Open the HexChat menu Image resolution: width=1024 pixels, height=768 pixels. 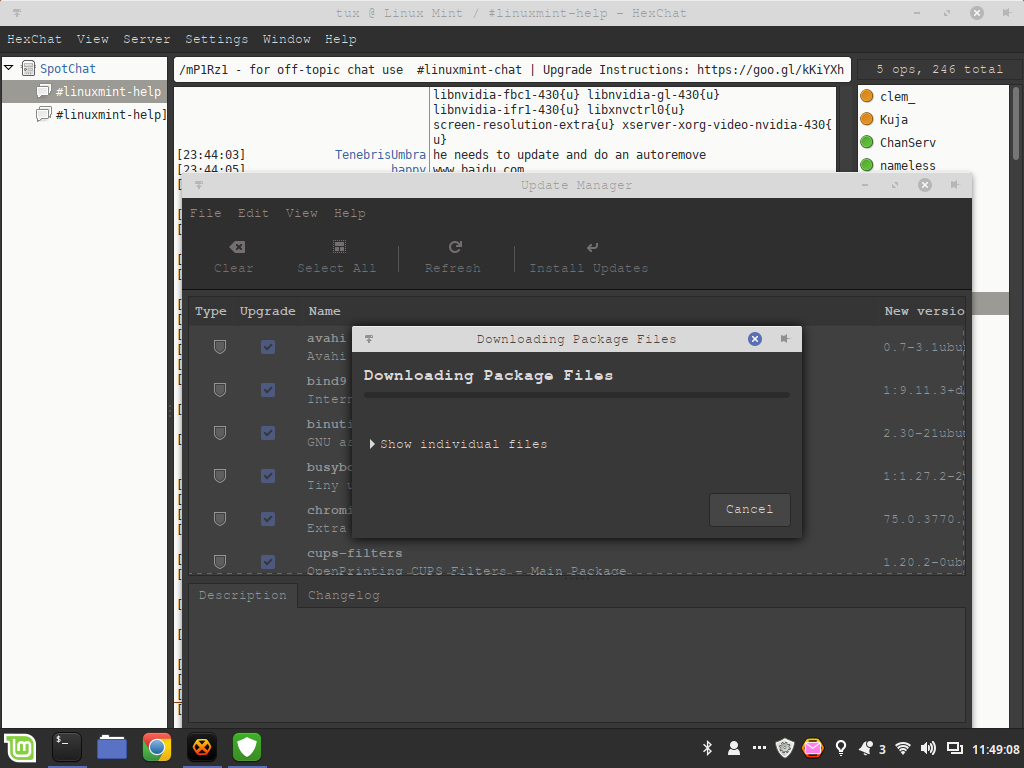(x=35, y=39)
